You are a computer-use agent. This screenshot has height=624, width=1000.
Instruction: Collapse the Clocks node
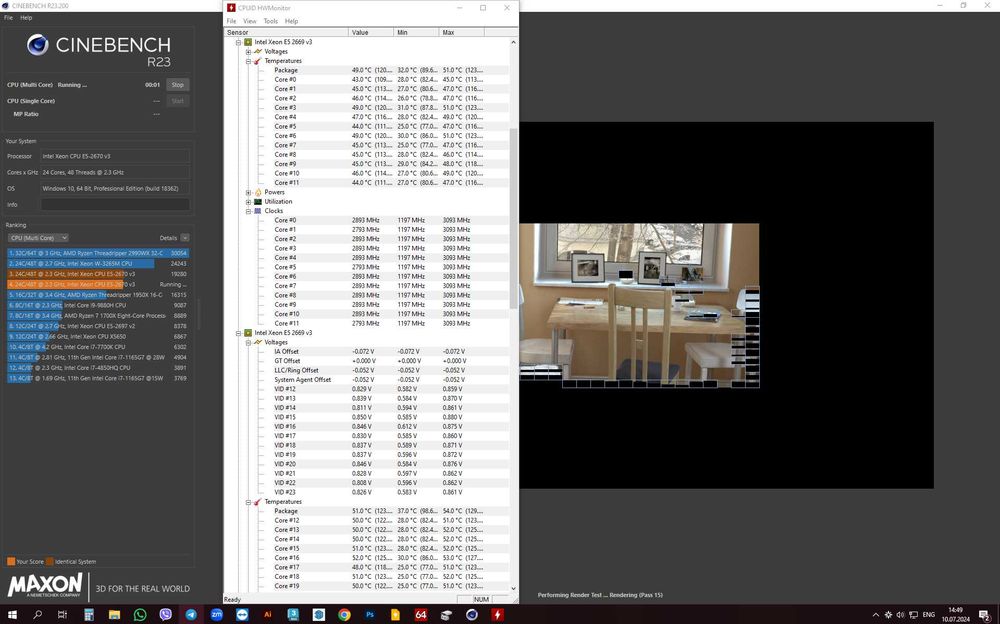point(248,211)
